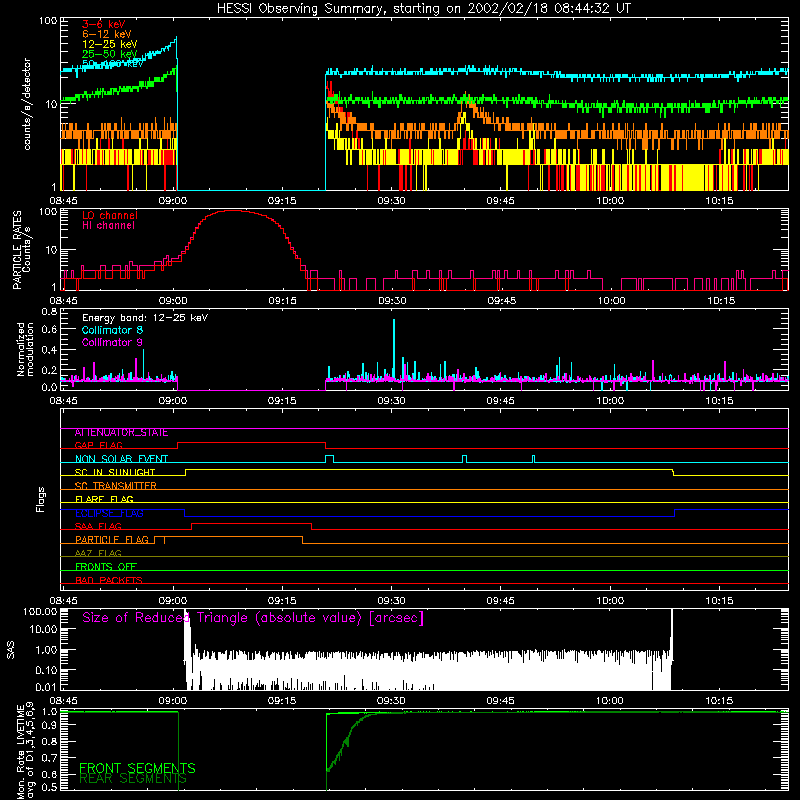Screen dimensions: 800x800
Task: Select the green 25-50 keV legend label
Action: [x=109, y=54]
